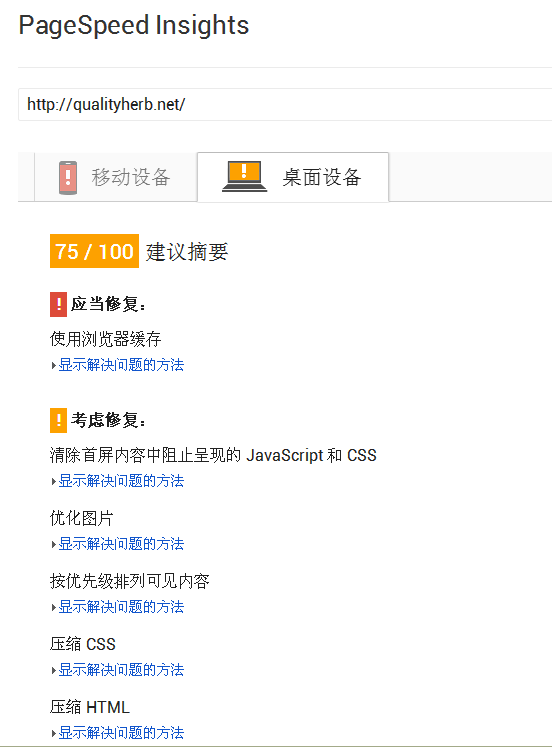The height and width of the screenshot is (747, 552).
Task: Click the orange 75 / 100 score badge
Action: [94, 251]
